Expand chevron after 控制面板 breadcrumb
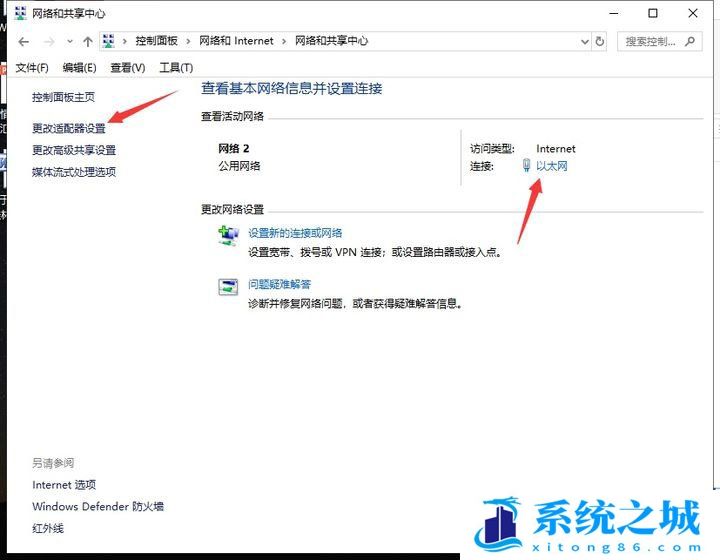This screenshot has width=720, height=560. tap(188, 42)
